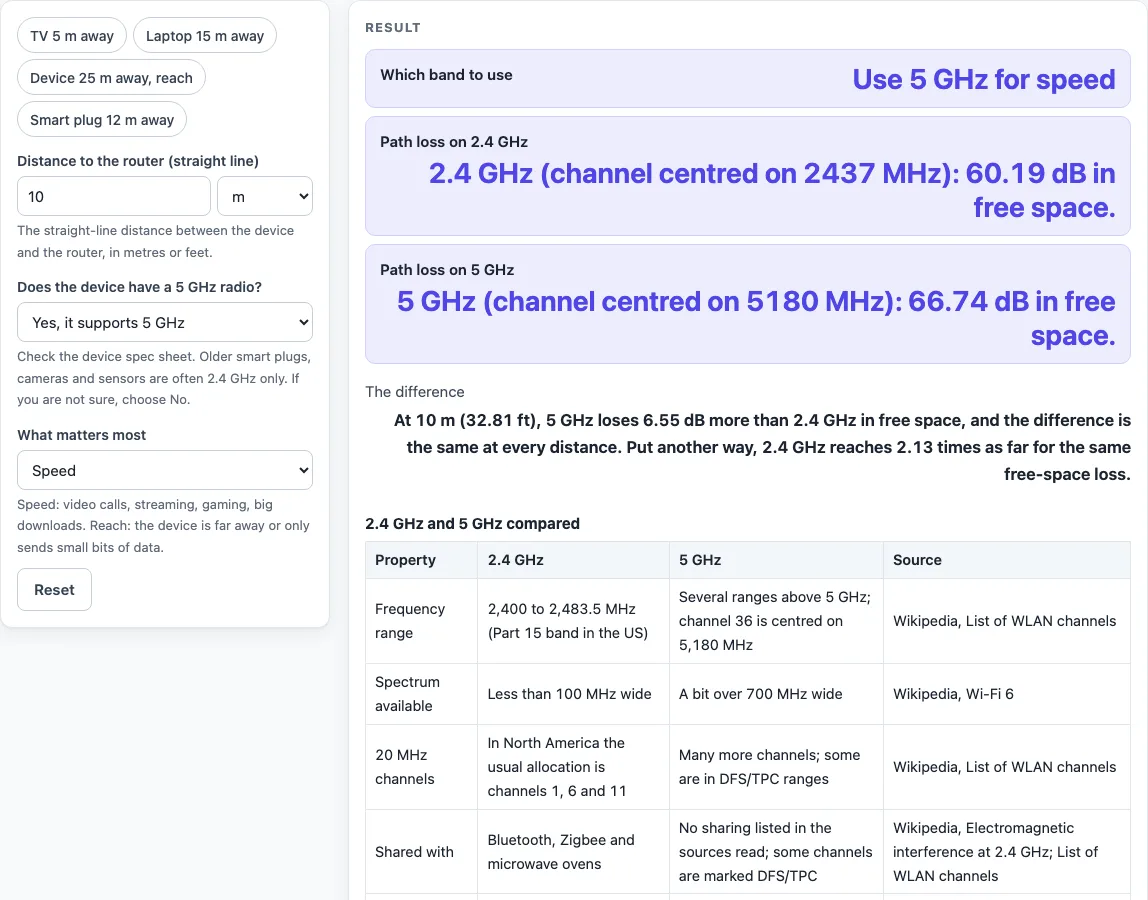Click the 'Speed: video calls, streaming' help text
Viewport: 1148px width, 900px height.
163,526
